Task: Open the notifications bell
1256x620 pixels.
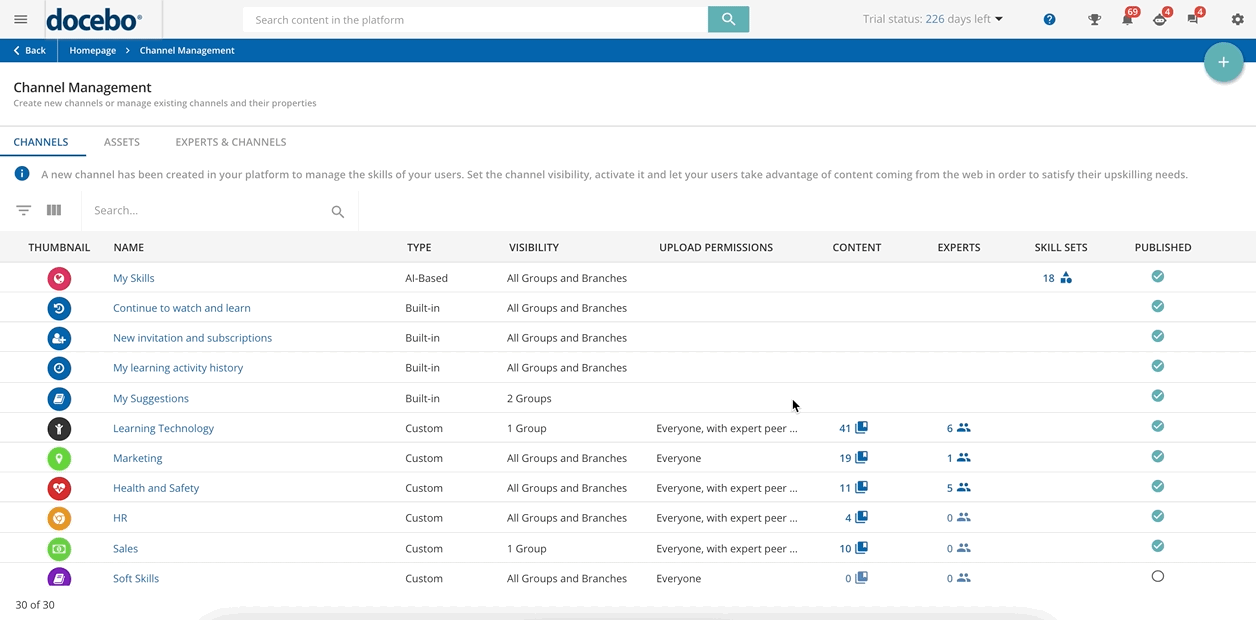Action: tap(1127, 19)
